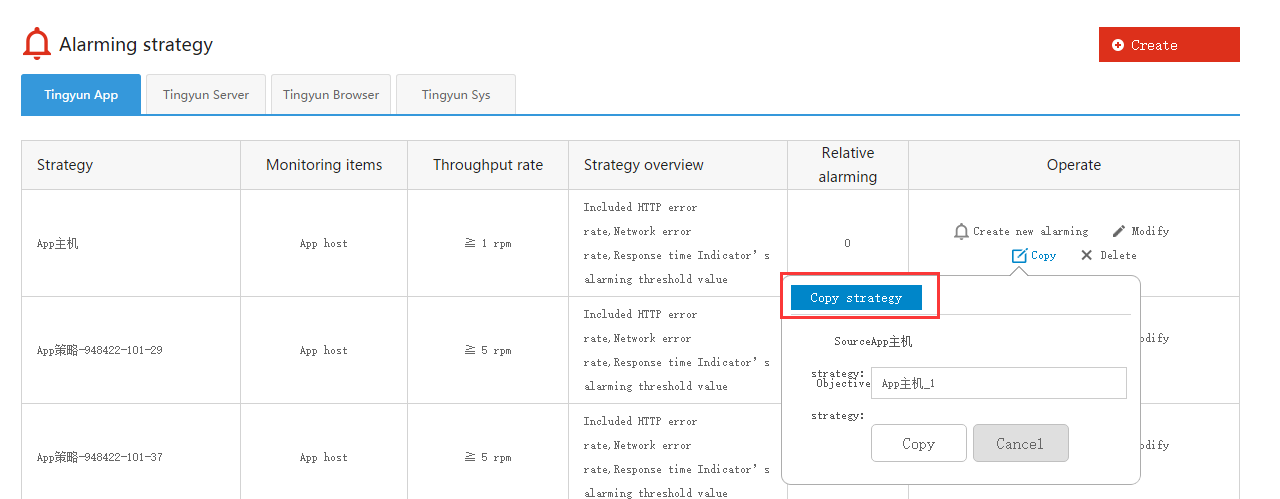Click the Throughput rate column header
Screen dimensions: 1280x499
[x=488, y=165]
